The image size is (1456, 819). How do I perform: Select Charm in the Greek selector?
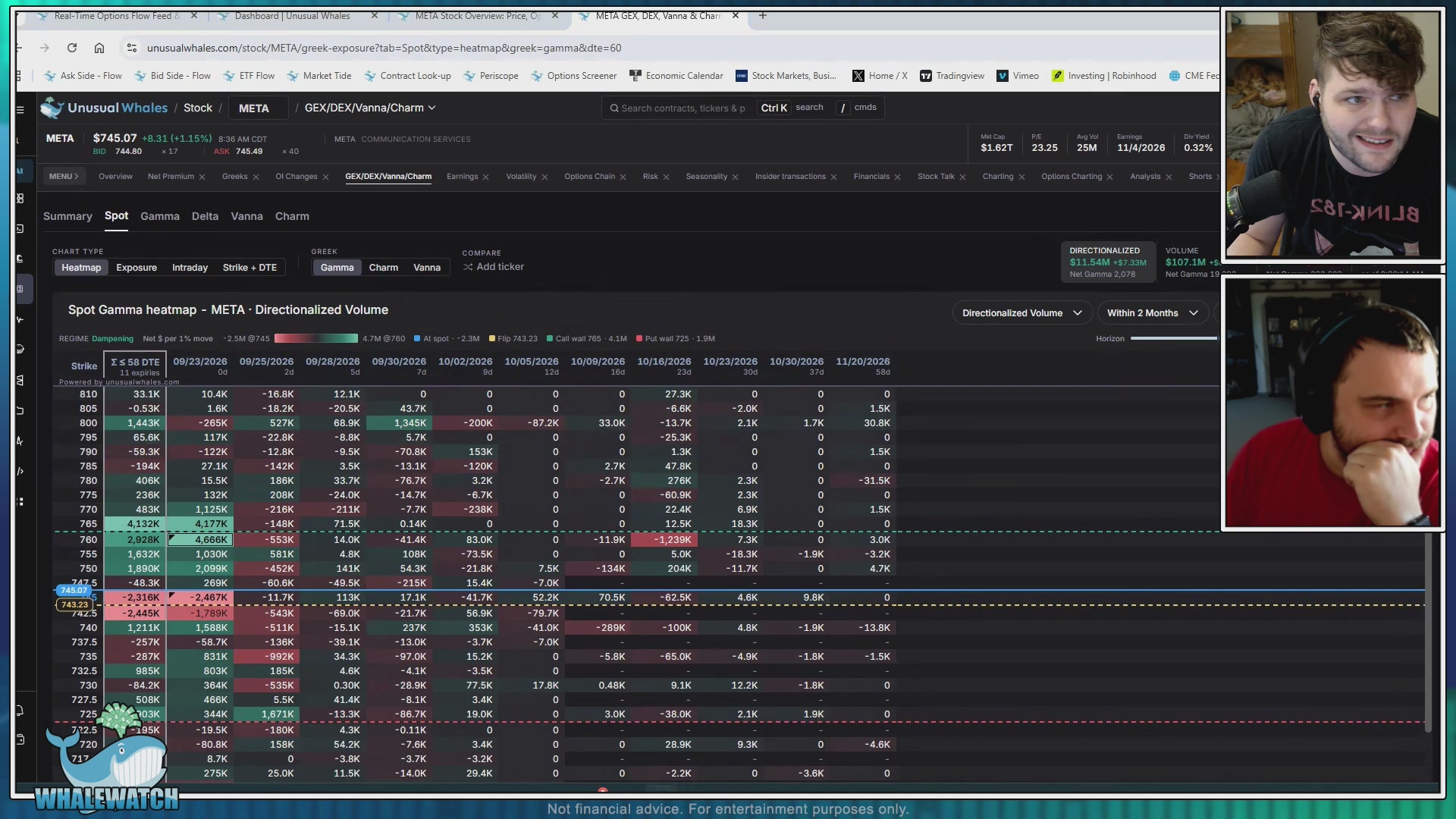383,268
